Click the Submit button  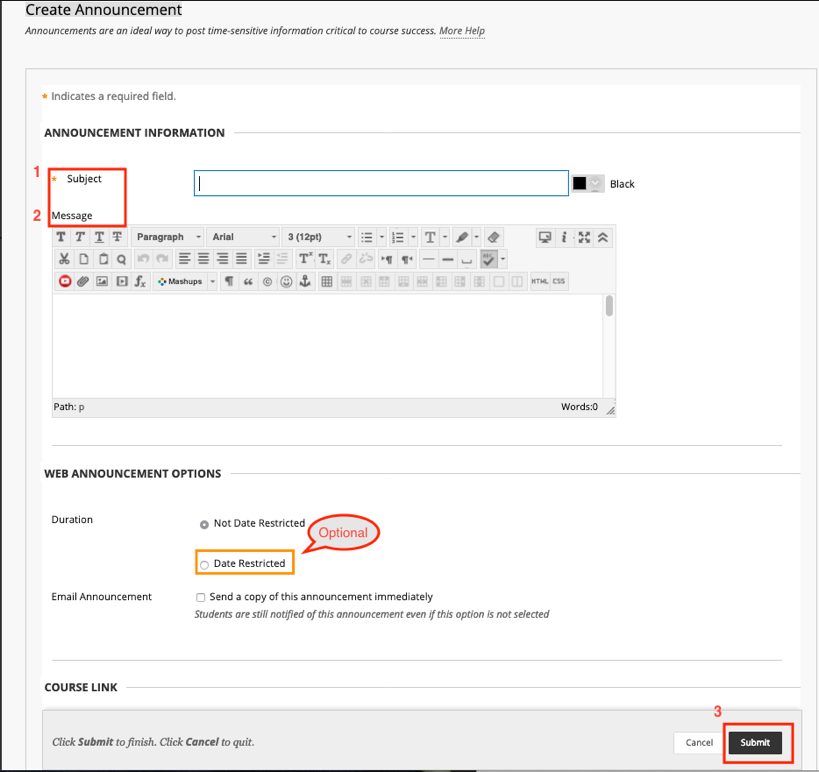[755, 742]
